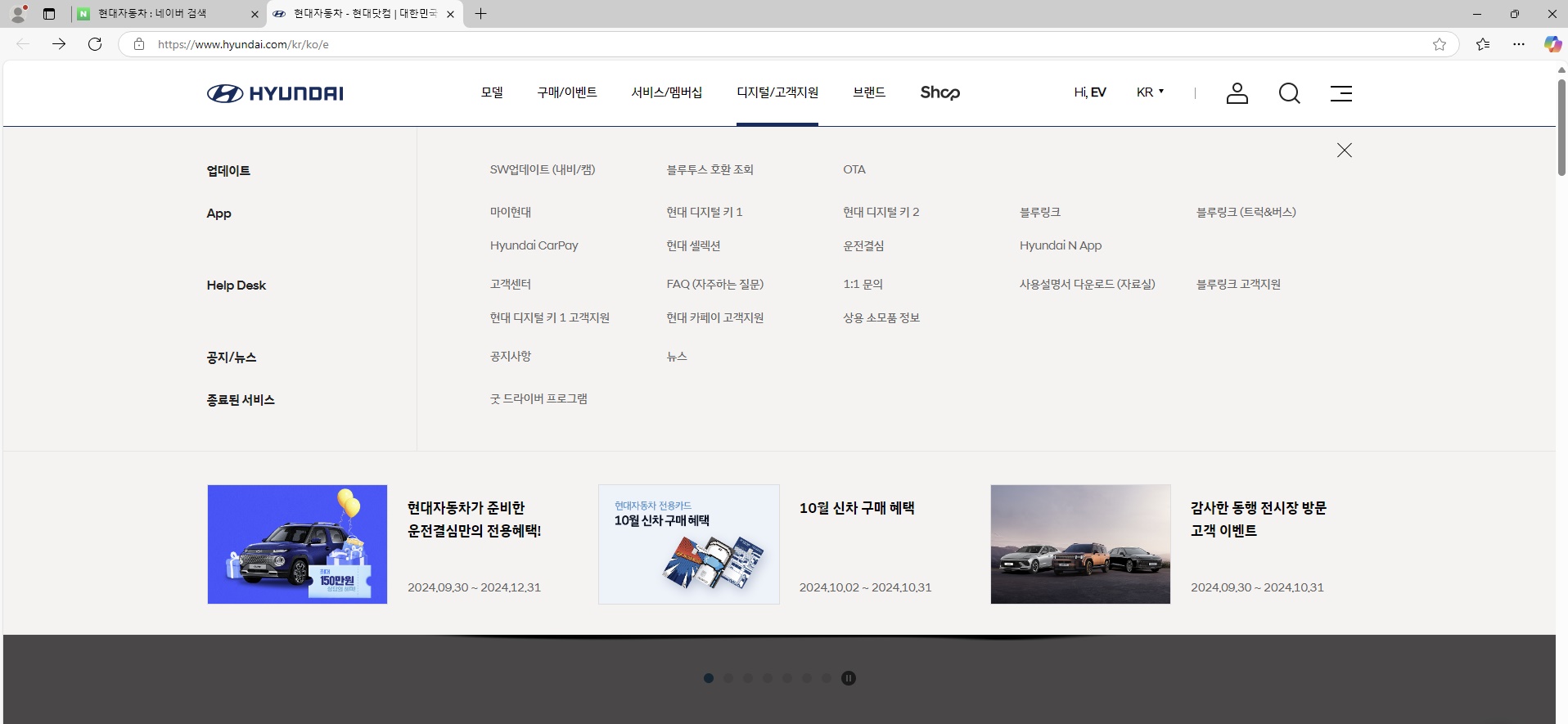
Task: Click the page vertical scrollbar thumb
Action: [x=1561, y=127]
